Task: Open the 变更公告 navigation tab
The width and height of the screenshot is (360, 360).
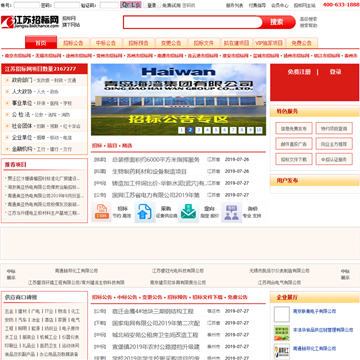Action: click(171, 43)
